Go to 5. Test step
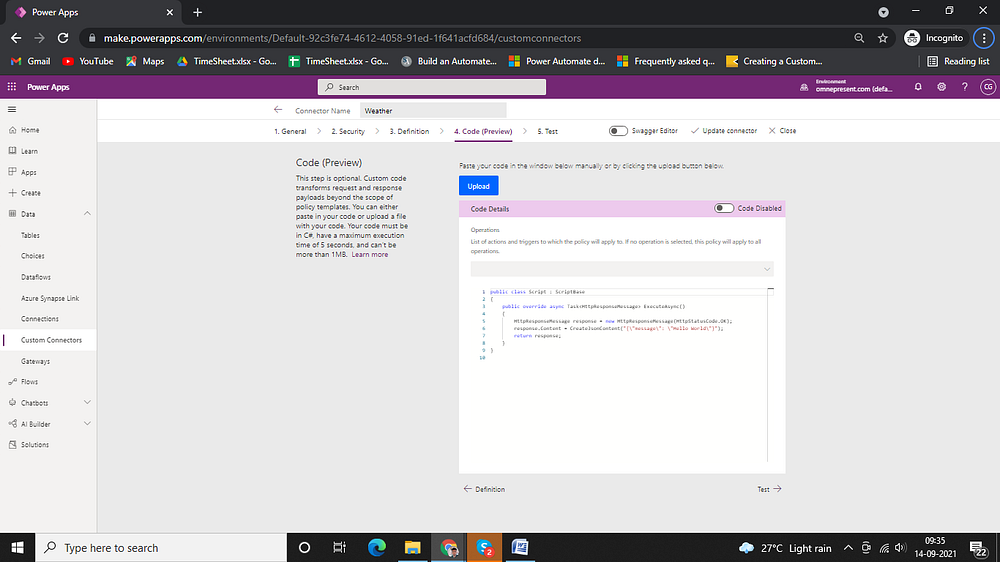Image resolution: width=1000 pixels, height=562 pixels. click(x=547, y=131)
